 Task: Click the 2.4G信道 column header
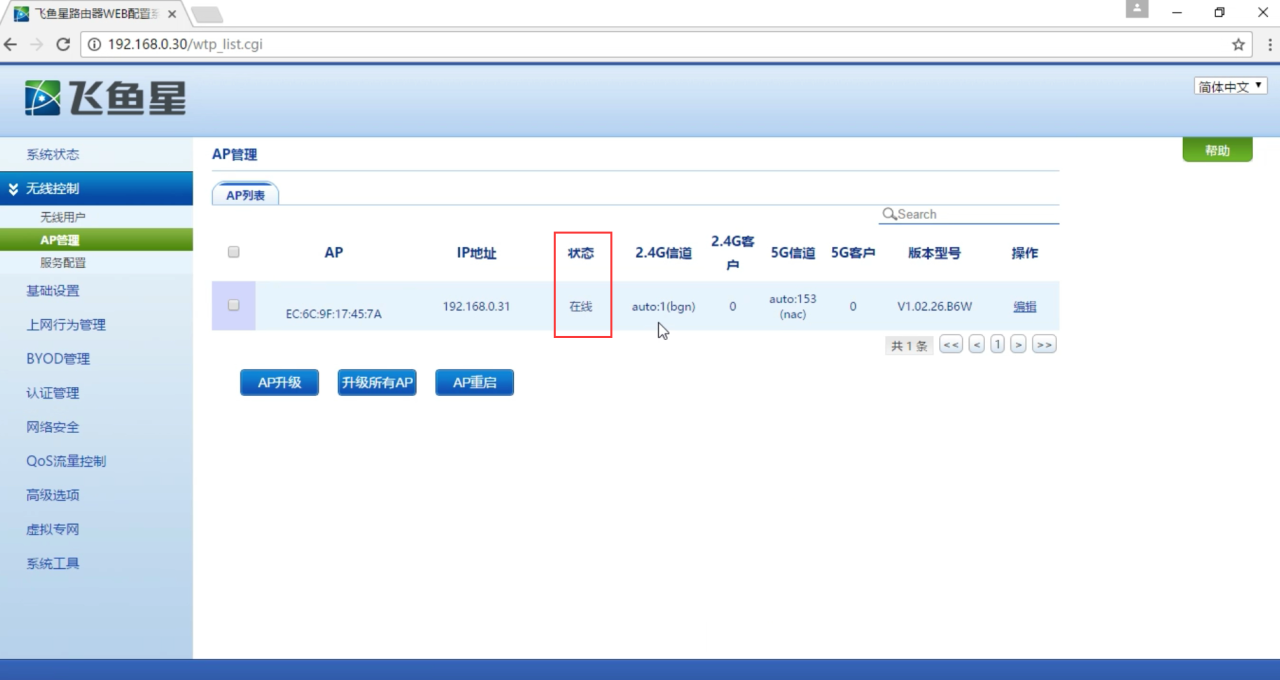coord(663,253)
